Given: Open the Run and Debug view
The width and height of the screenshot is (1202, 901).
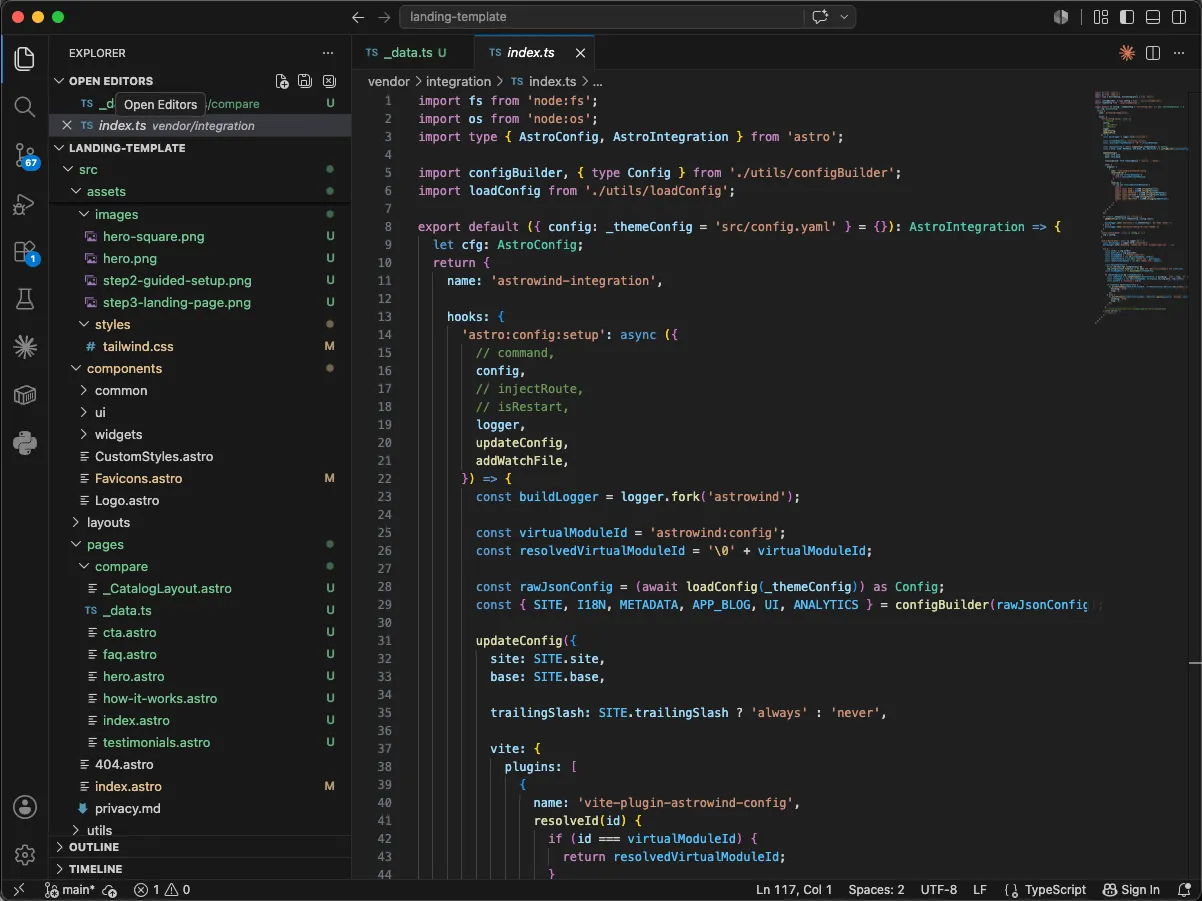Looking at the screenshot, I should pyautogui.click(x=25, y=204).
